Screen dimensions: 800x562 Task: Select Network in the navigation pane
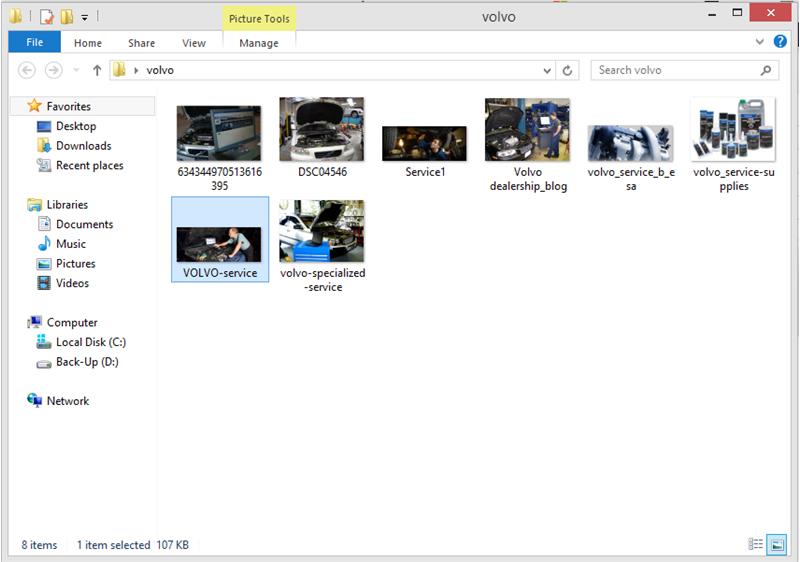coord(67,401)
